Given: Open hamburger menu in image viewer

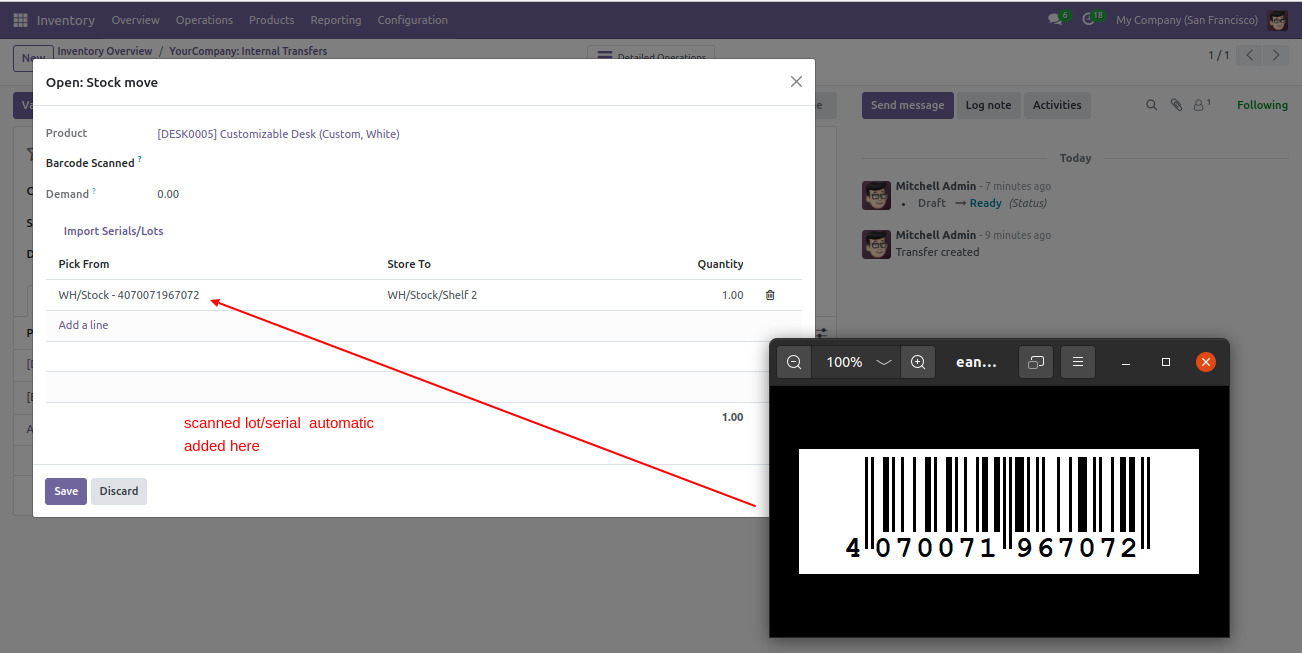Looking at the screenshot, I should [x=1078, y=362].
